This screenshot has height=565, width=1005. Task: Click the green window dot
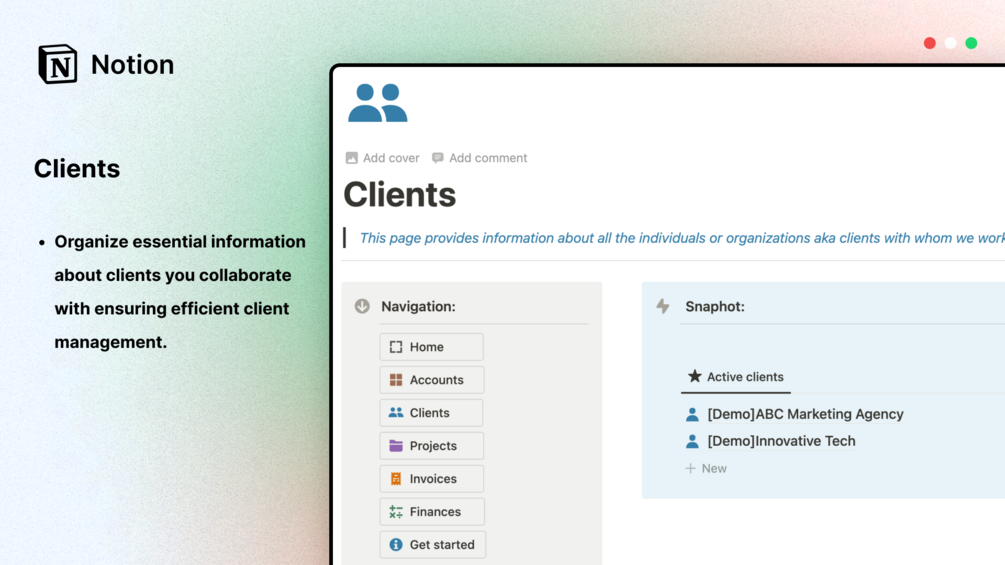pyautogui.click(x=971, y=43)
